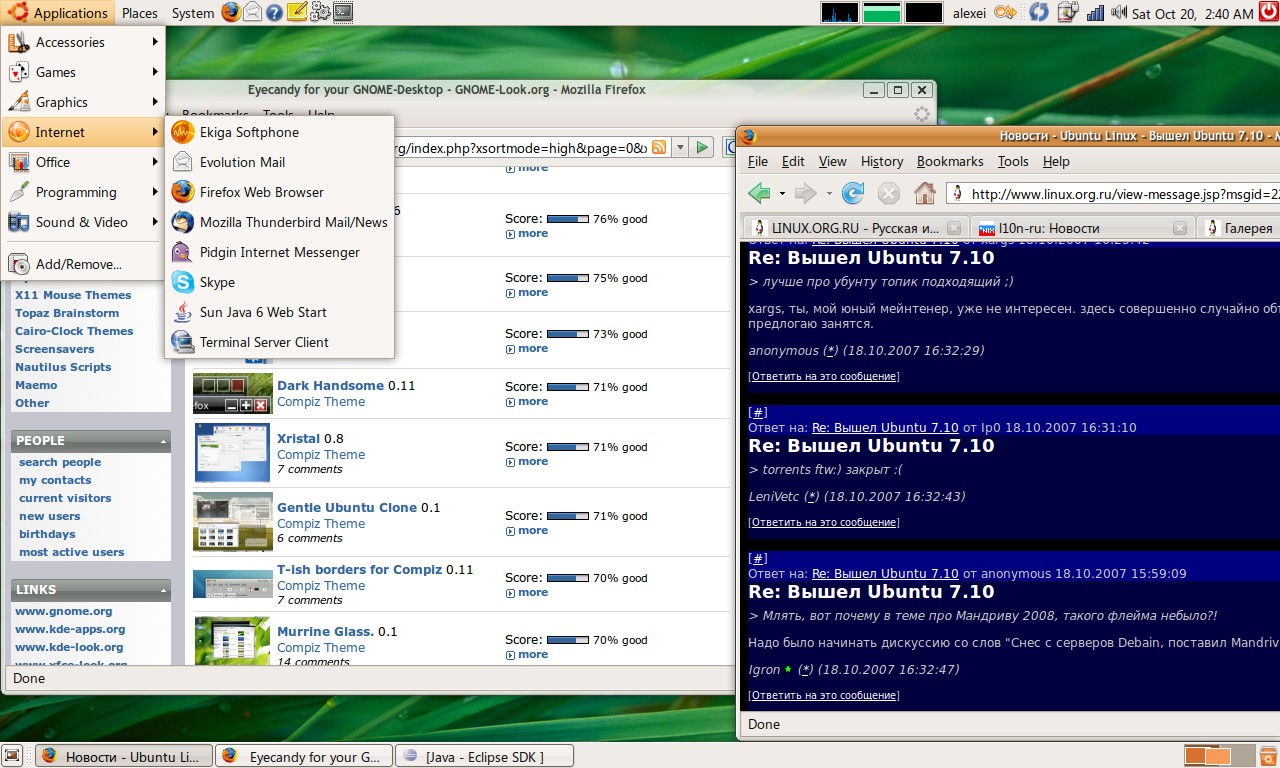Expand the Office submenu
Screen dimensions: 1280x768
[83, 162]
